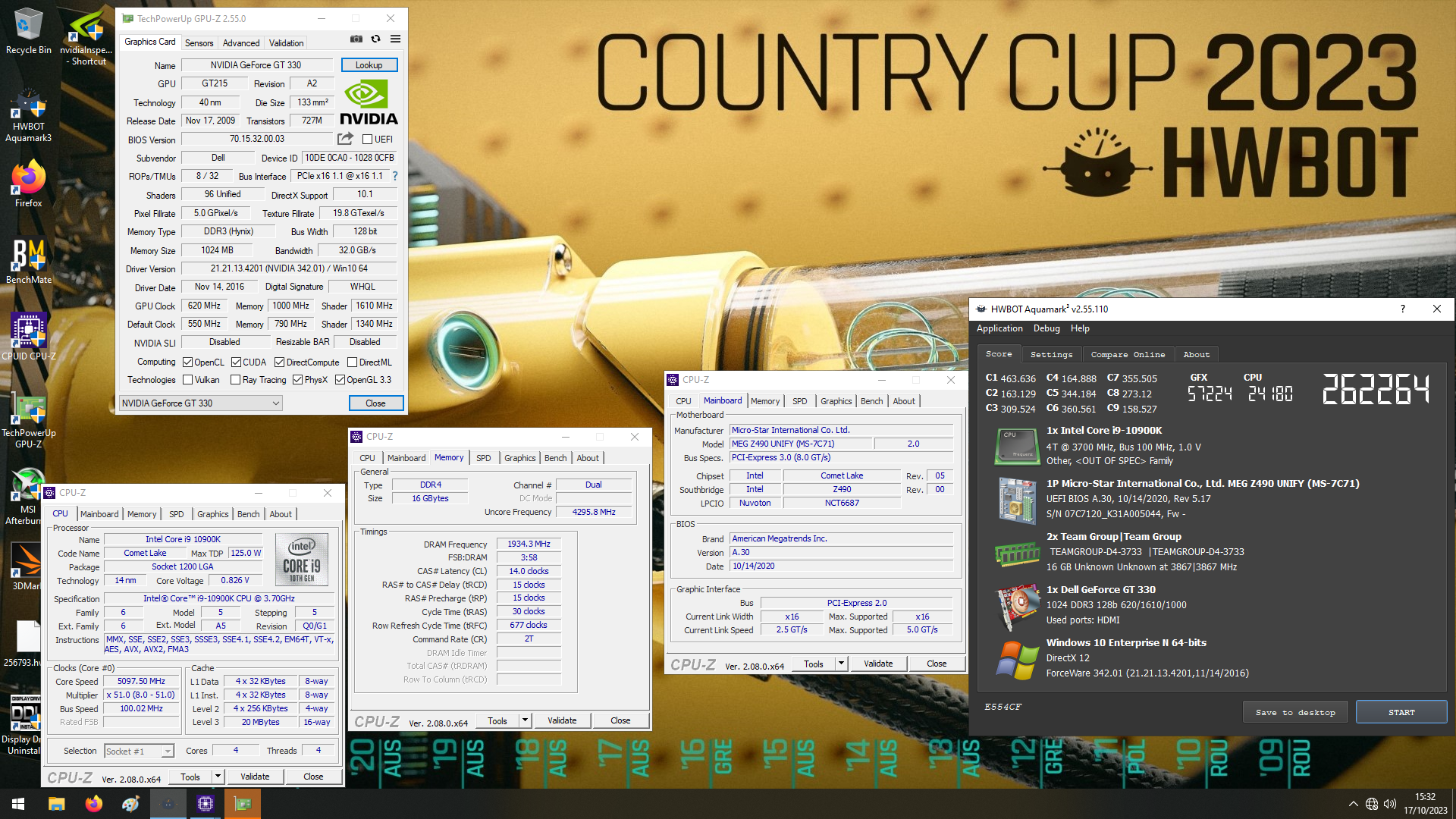The height and width of the screenshot is (819, 1456).
Task: Switch to Sensors tab in GPU-Z
Action: 199,43
